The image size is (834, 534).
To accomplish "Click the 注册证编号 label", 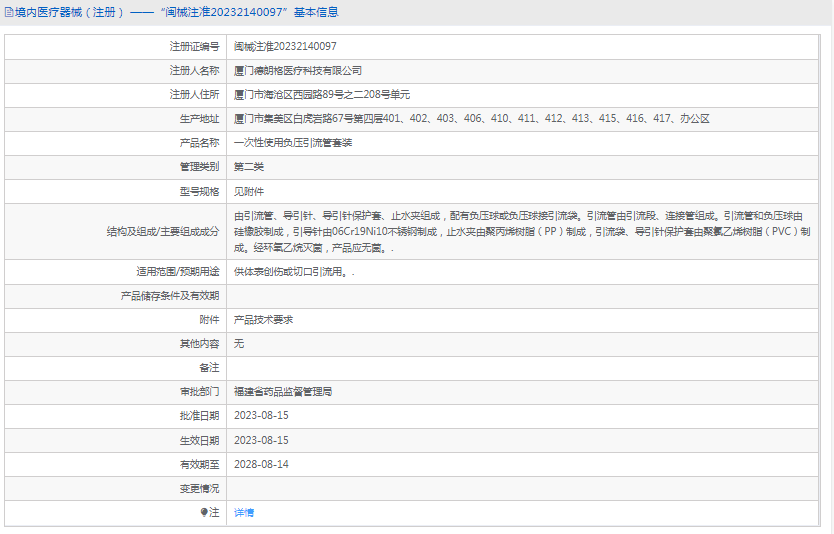I will click(194, 46).
